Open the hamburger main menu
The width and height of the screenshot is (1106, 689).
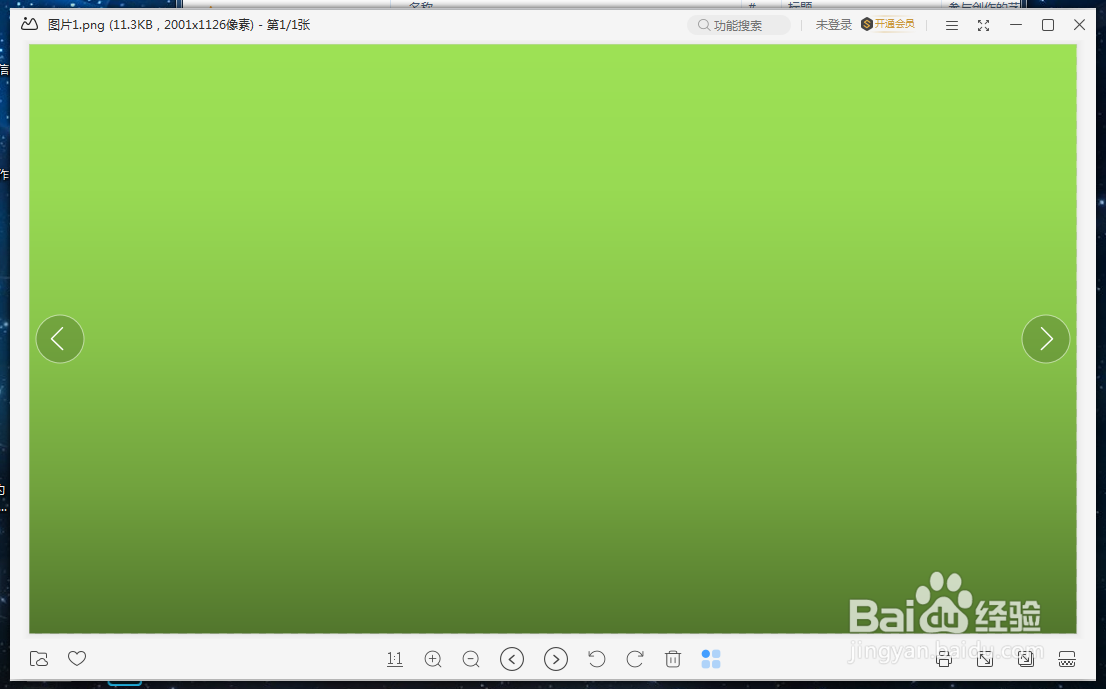pos(952,25)
